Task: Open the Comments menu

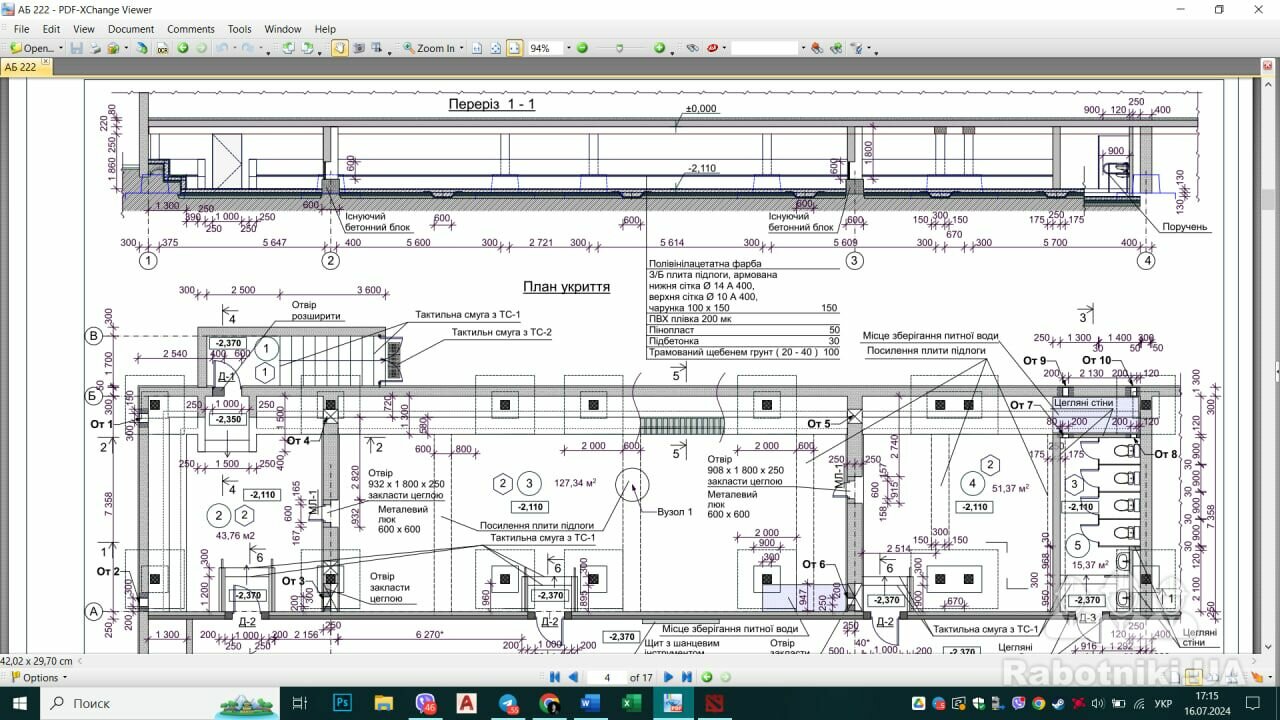Action: (191, 29)
